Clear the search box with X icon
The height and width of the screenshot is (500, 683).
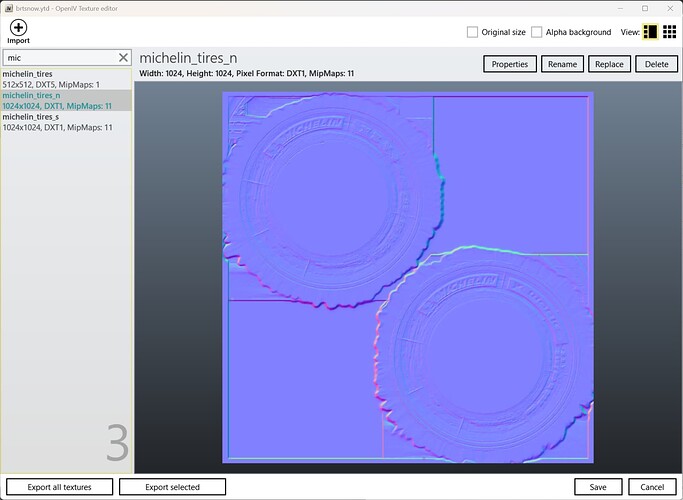click(124, 58)
